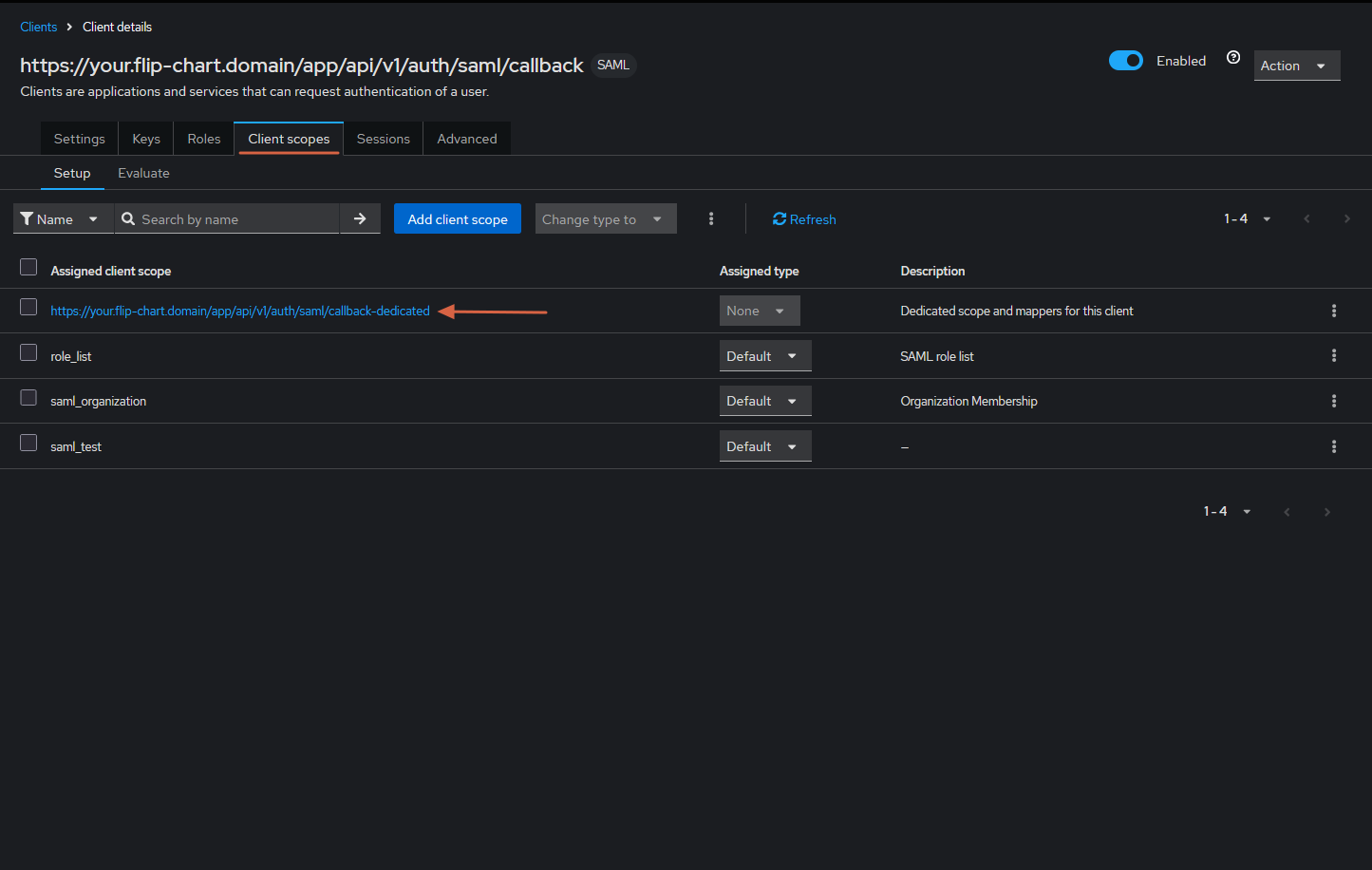Viewport: 1372px width, 870px height.
Task: Open kebab menu for callback-dedicated row
Action: 1334,311
